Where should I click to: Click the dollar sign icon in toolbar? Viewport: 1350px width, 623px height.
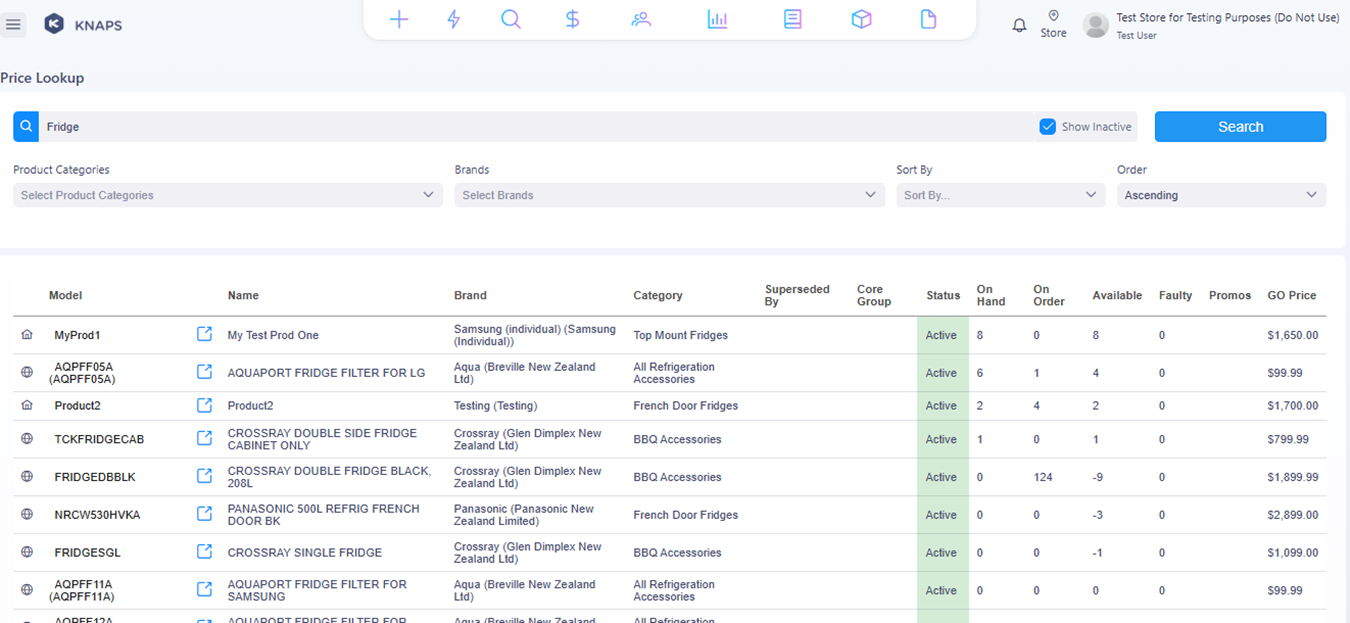click(x=572, y=19)
